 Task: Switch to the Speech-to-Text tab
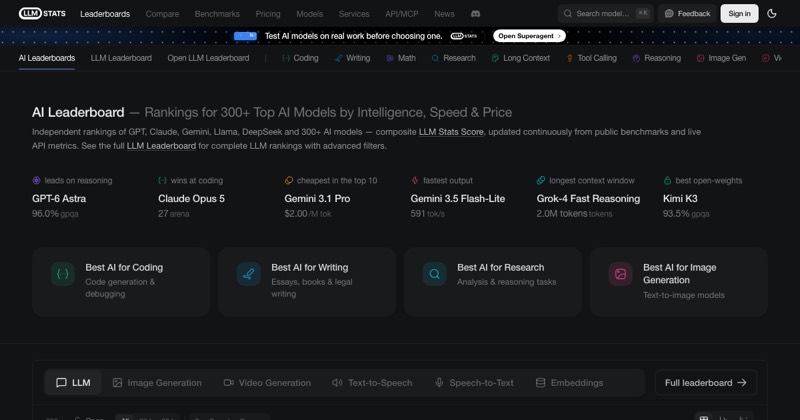[x=474, y=383]
